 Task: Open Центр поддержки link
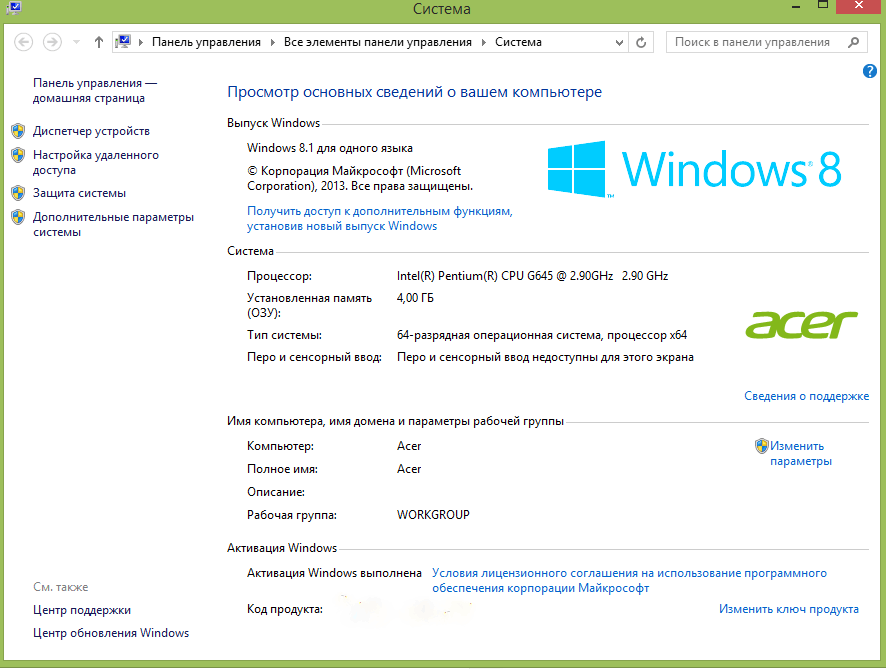click(x=82, y=610)
